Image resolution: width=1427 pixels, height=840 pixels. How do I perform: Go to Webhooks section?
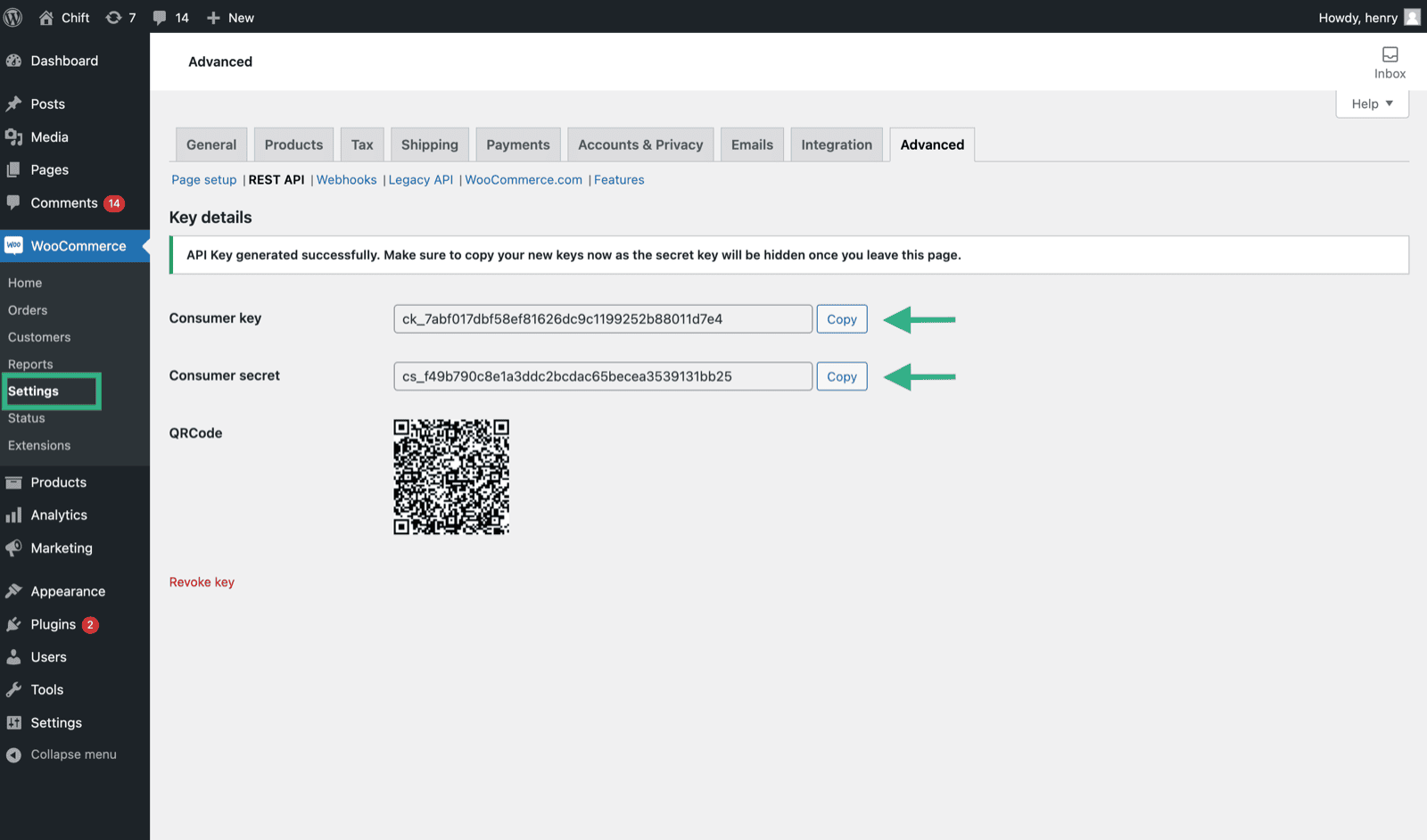pyautogui.click(x=346, y=179)
